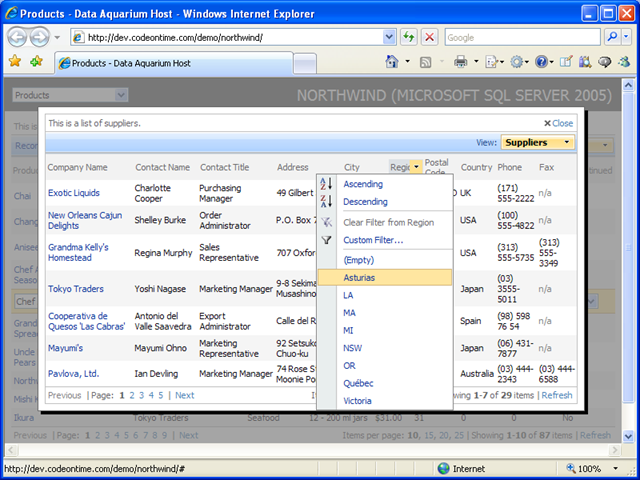This screenshot has height=480, width=640.
Task: Filter Region by LA
Action: (348, 295)
